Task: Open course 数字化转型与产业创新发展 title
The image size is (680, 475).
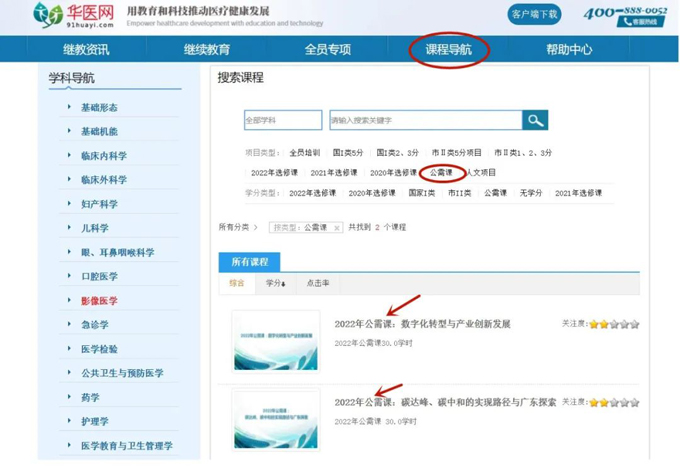Action: [422, 324]
